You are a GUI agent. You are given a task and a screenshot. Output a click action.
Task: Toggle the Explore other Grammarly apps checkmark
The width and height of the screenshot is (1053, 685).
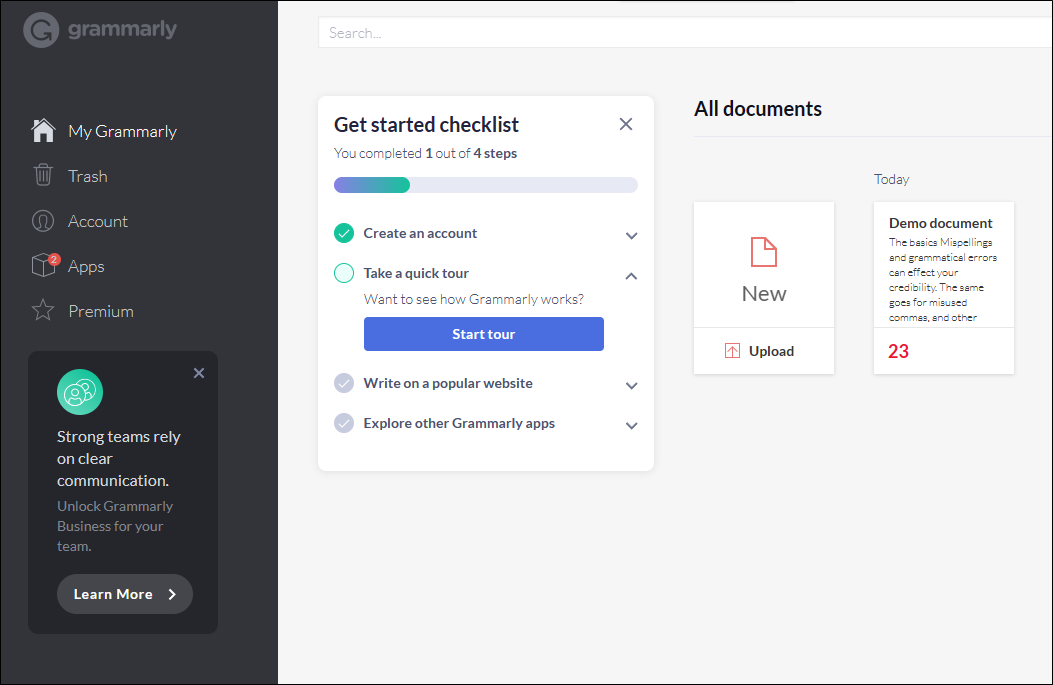tap(344, 423)
